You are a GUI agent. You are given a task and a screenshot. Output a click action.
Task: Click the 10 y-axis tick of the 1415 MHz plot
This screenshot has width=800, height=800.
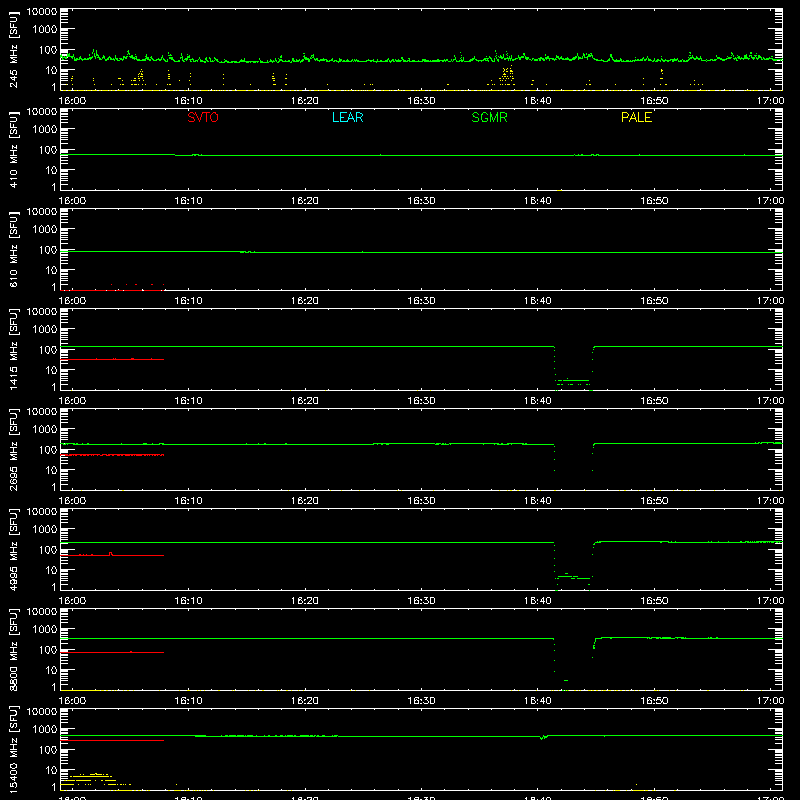pyautogui.click(x=52, y=370)
